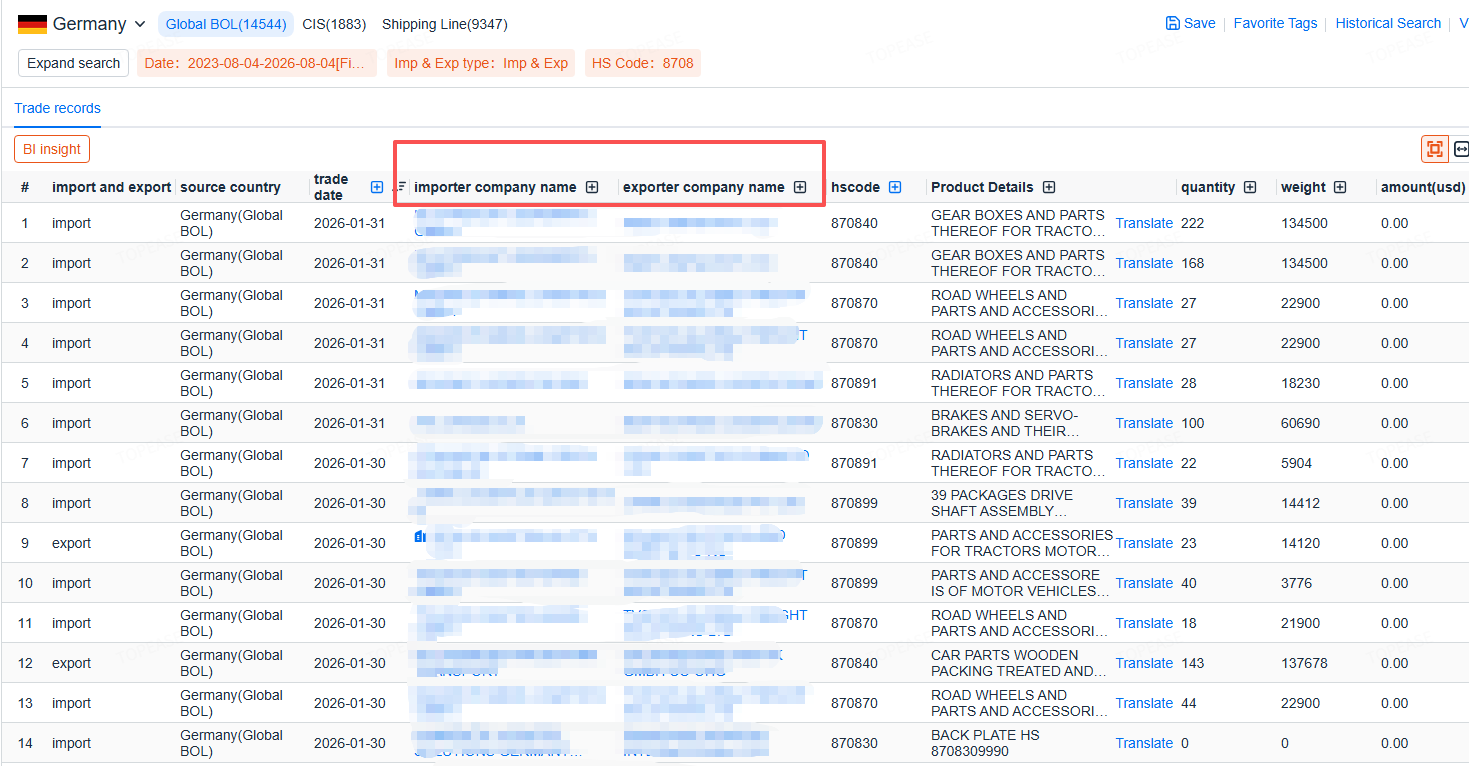The image size is (1469, 766).
Task: Click hscode 870830 in row 6
Action: [854, 423]
